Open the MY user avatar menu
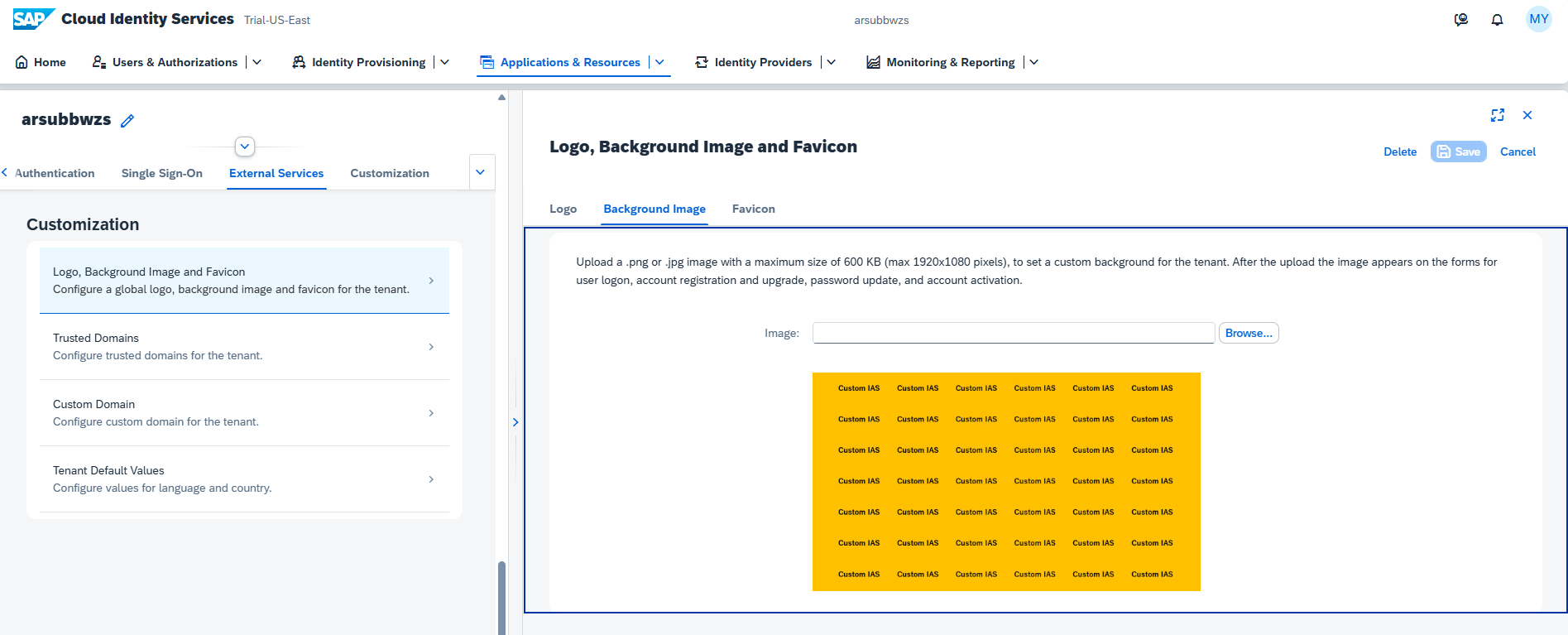Viewport: 1568px width, 635px height. [x=1538, y=19]
